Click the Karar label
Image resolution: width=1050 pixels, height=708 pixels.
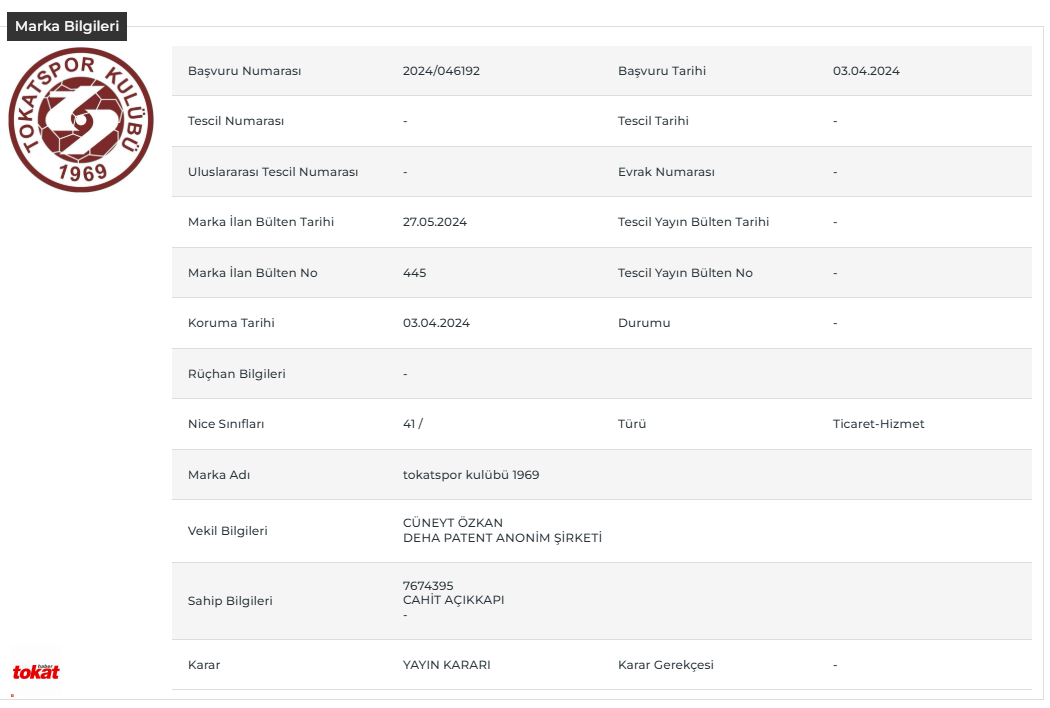click(x=204, y=665)
